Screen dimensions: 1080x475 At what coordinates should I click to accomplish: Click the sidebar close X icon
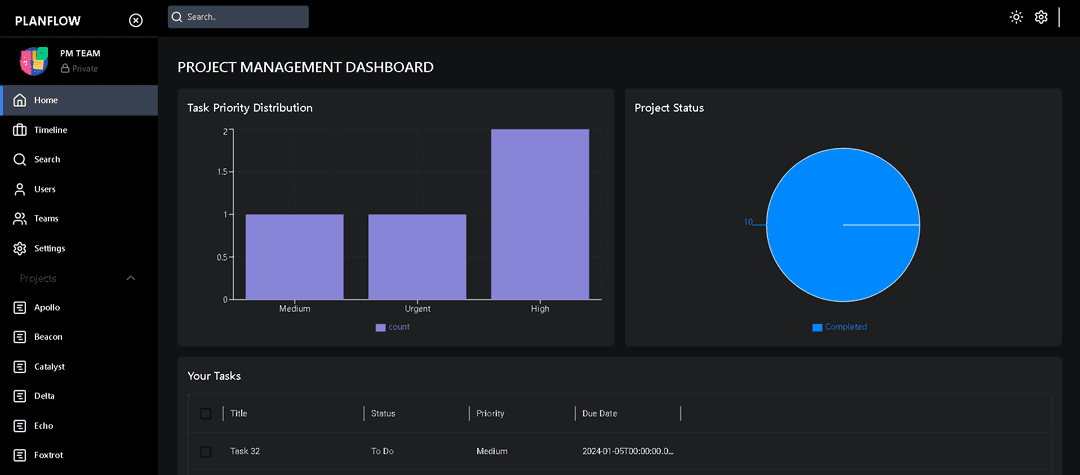136,20
